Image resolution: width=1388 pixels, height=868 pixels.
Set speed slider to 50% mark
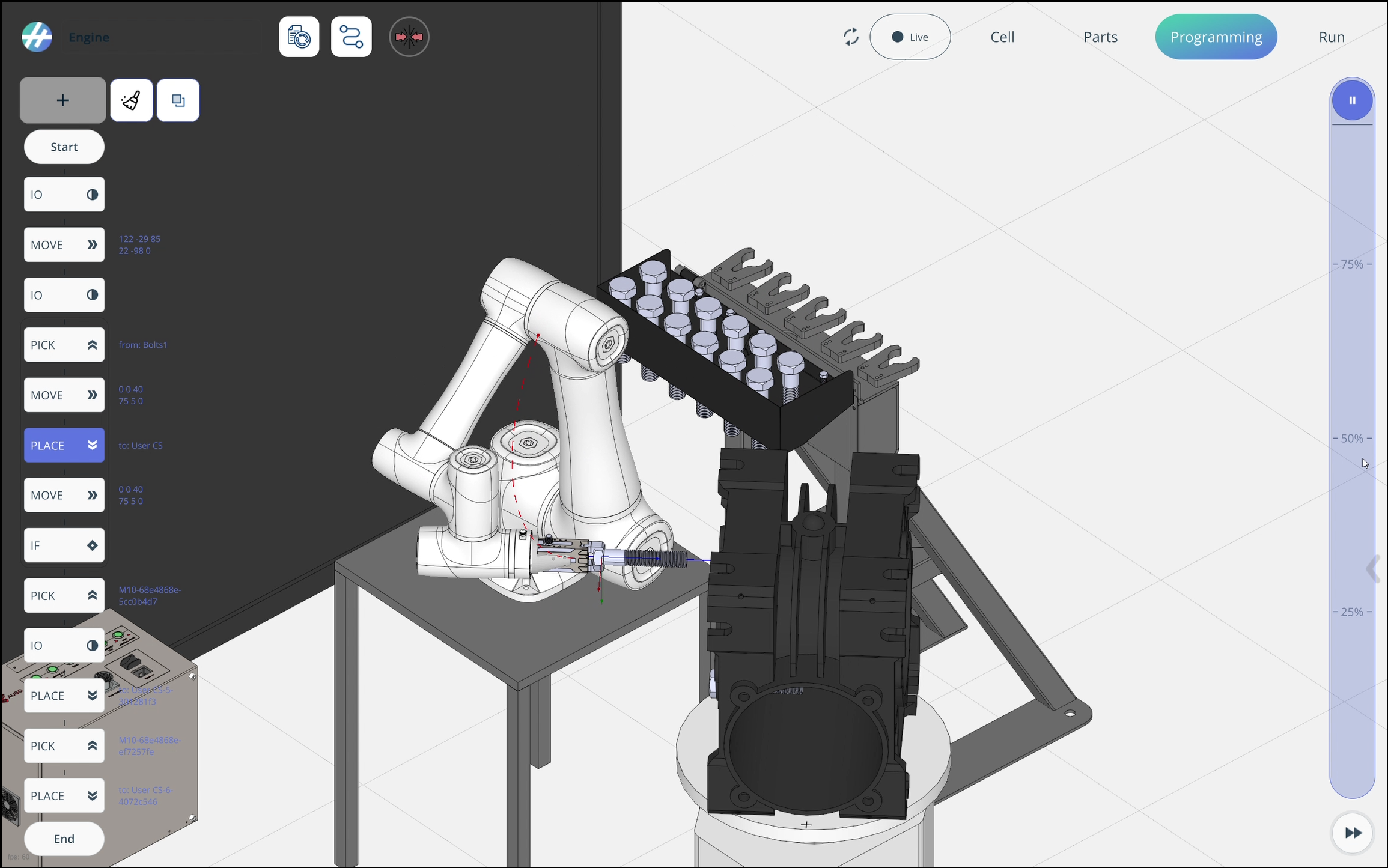tap(1352, 439)
